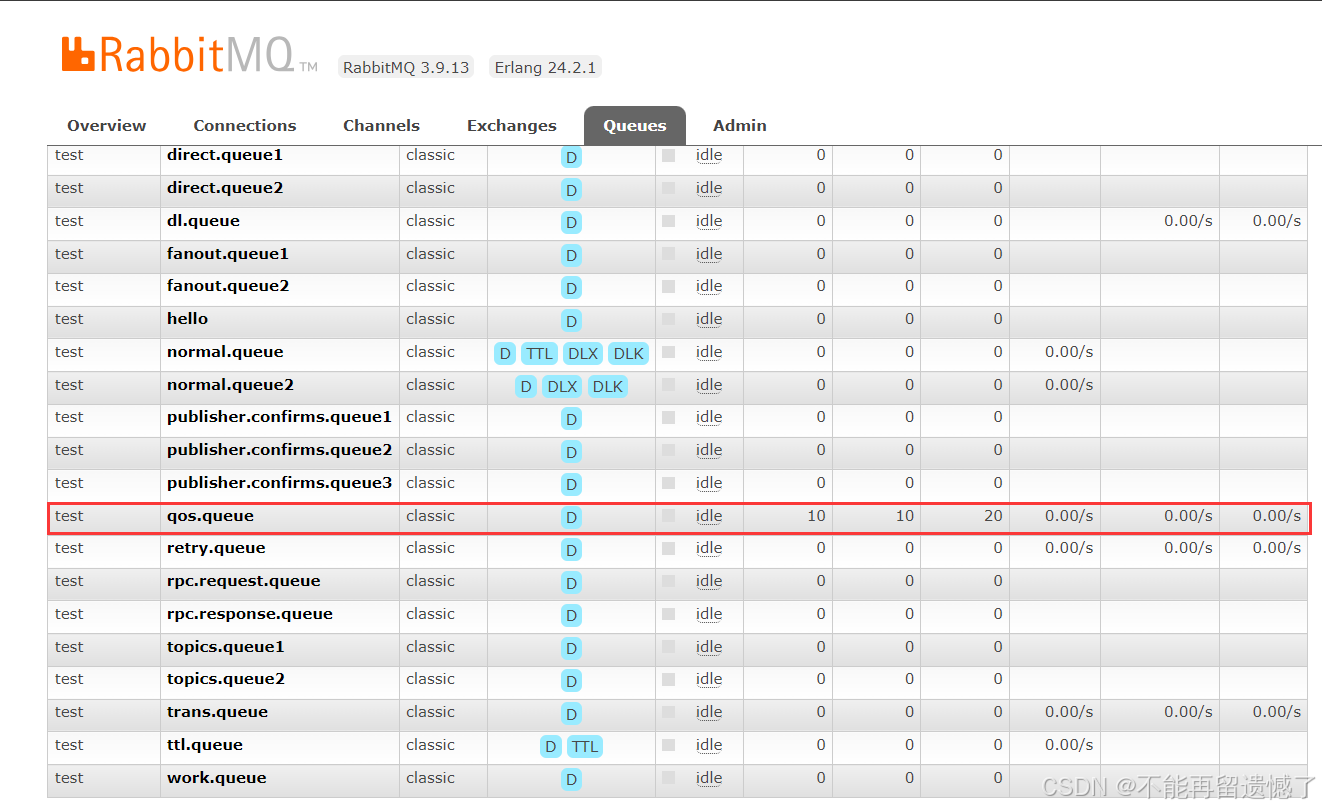Image resolution: width=1322 pixels, height=809 pixels.
Task: Open the Admin tab
Action: tap(740, 126)
